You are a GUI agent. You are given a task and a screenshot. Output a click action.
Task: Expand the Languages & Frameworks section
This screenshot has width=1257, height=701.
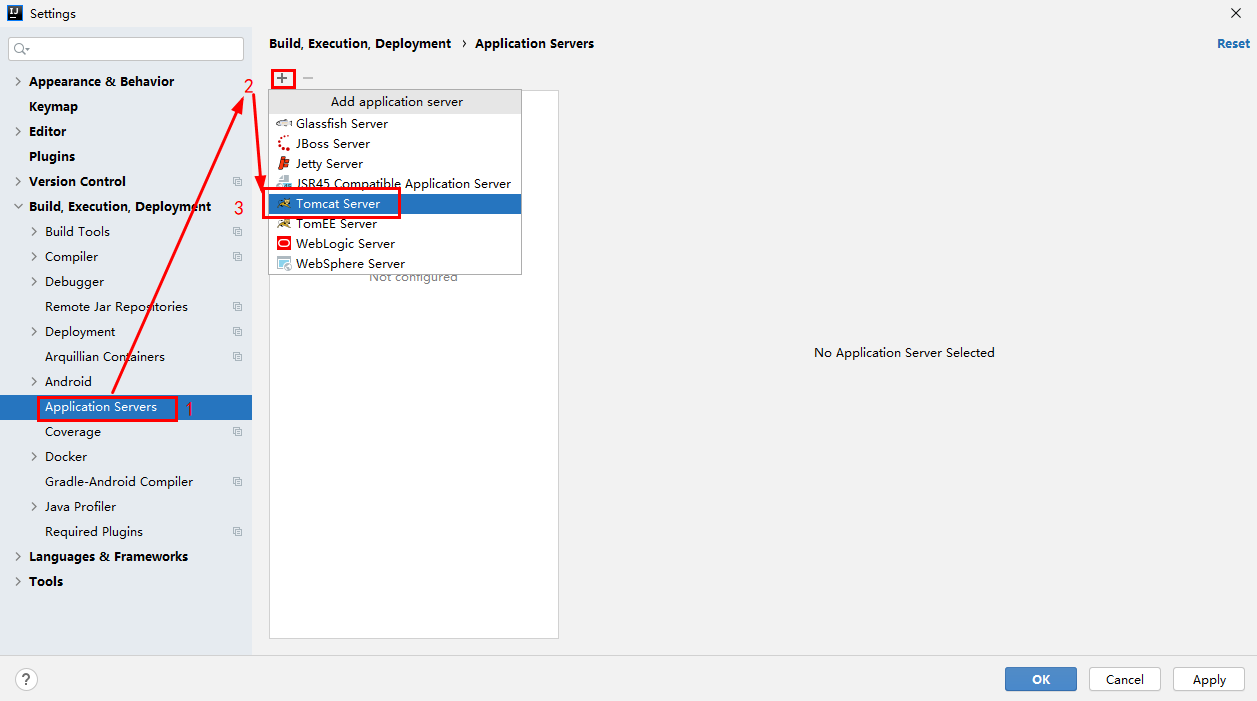18,557
